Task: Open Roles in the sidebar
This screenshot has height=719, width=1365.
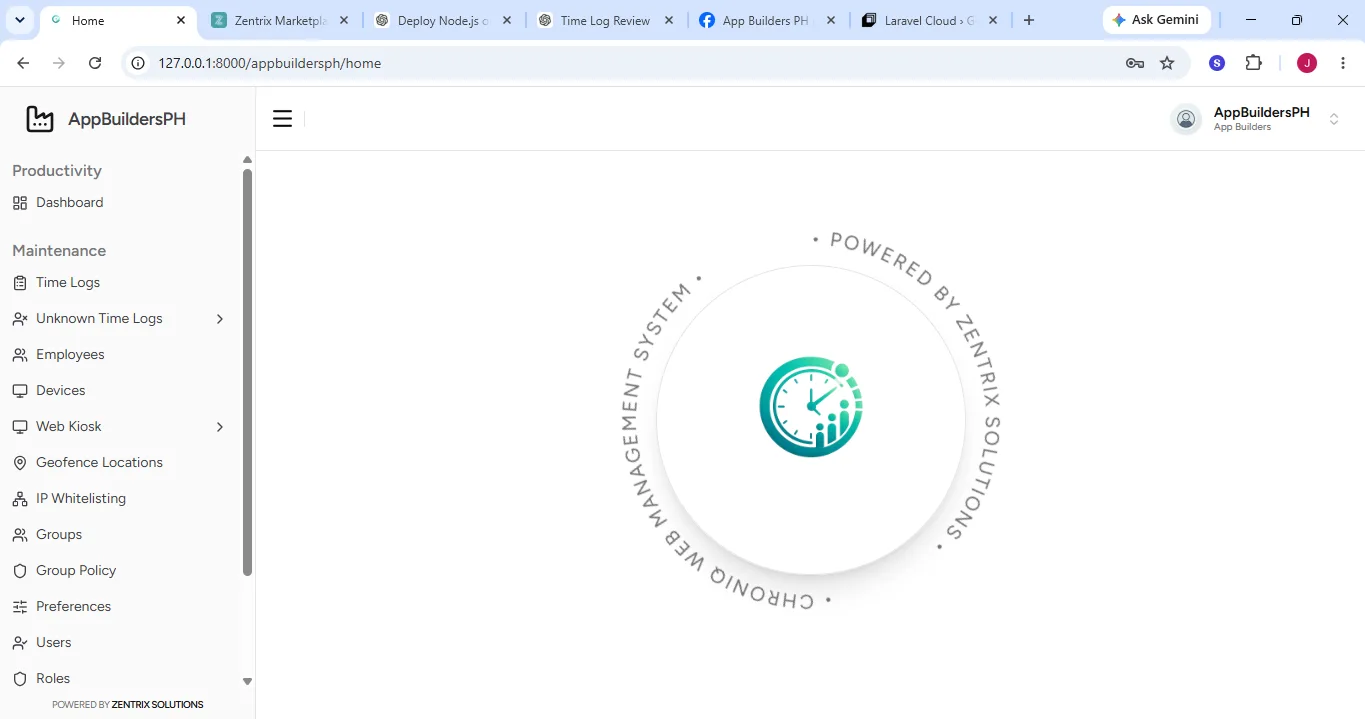Action: coord(120,679)
